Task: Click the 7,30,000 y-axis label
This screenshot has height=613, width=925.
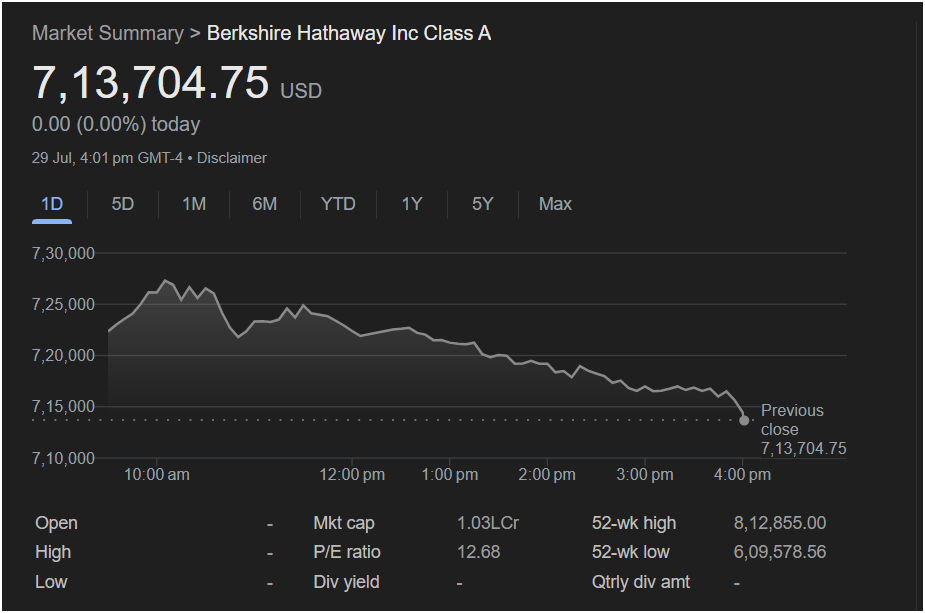Action: 63,254
